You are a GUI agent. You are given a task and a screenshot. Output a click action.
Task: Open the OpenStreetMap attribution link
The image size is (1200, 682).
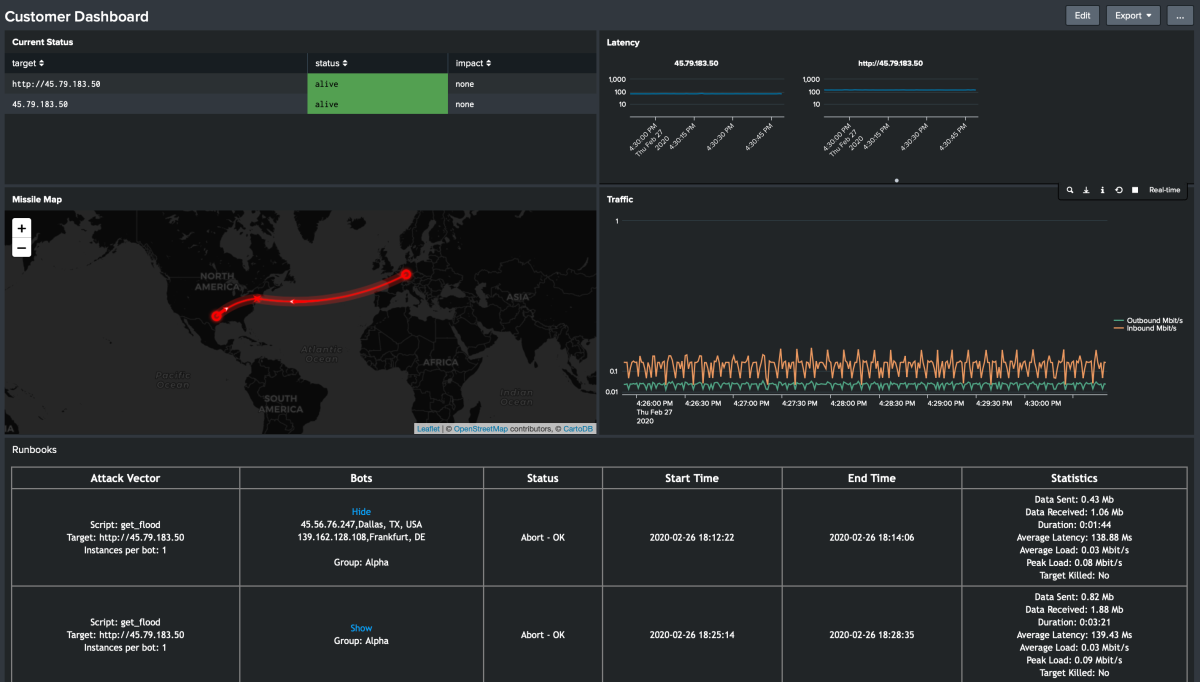(481, 429)
